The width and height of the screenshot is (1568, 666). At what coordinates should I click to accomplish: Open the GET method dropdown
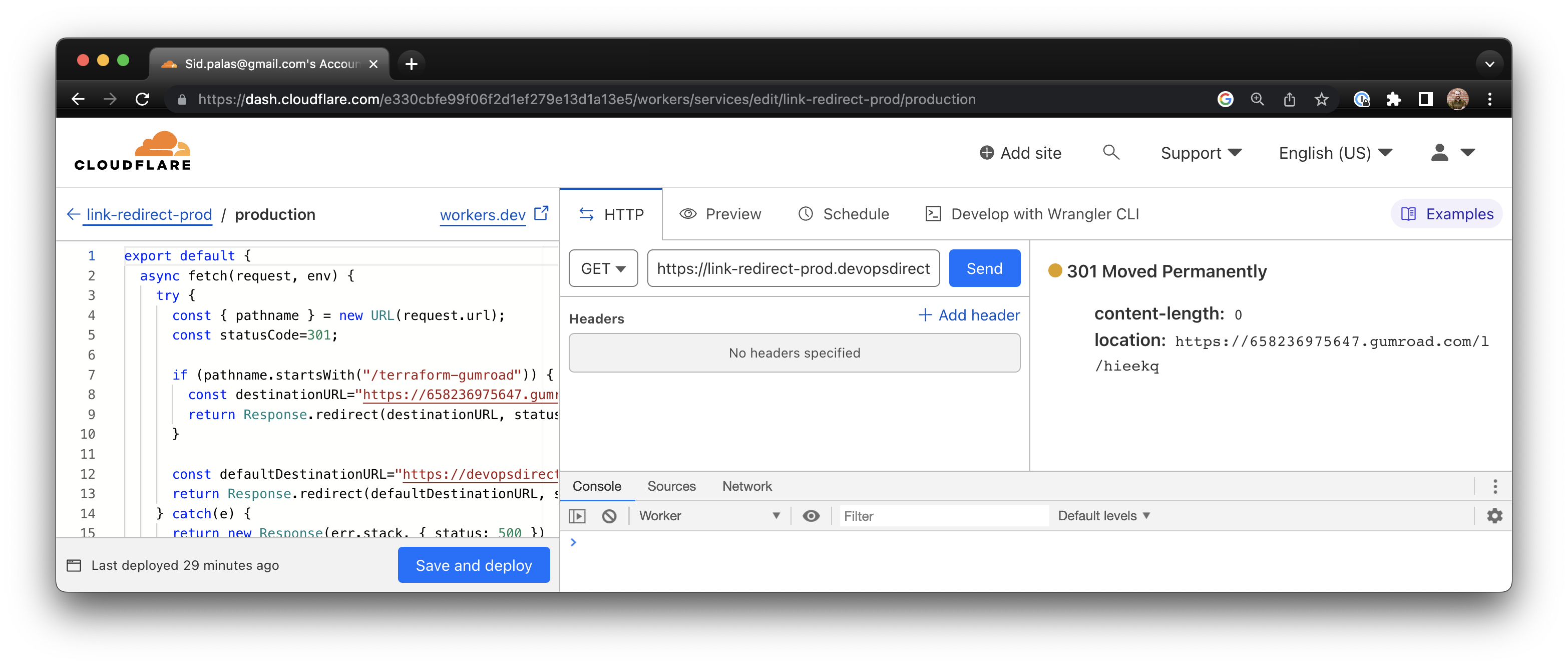pyautogui.click(x=603, y=268)
